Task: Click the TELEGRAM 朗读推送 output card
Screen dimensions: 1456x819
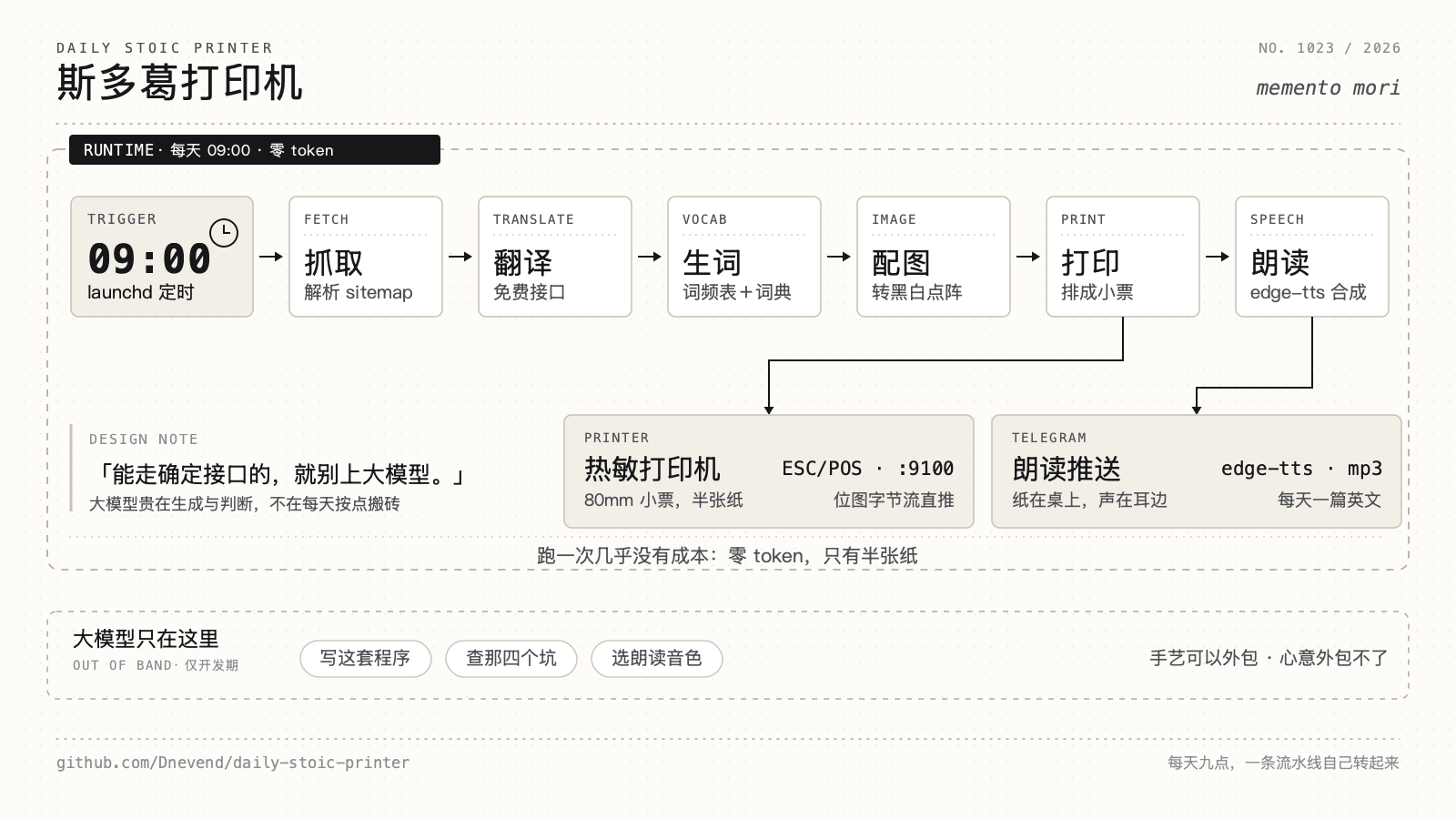Action: point(1197,471)
